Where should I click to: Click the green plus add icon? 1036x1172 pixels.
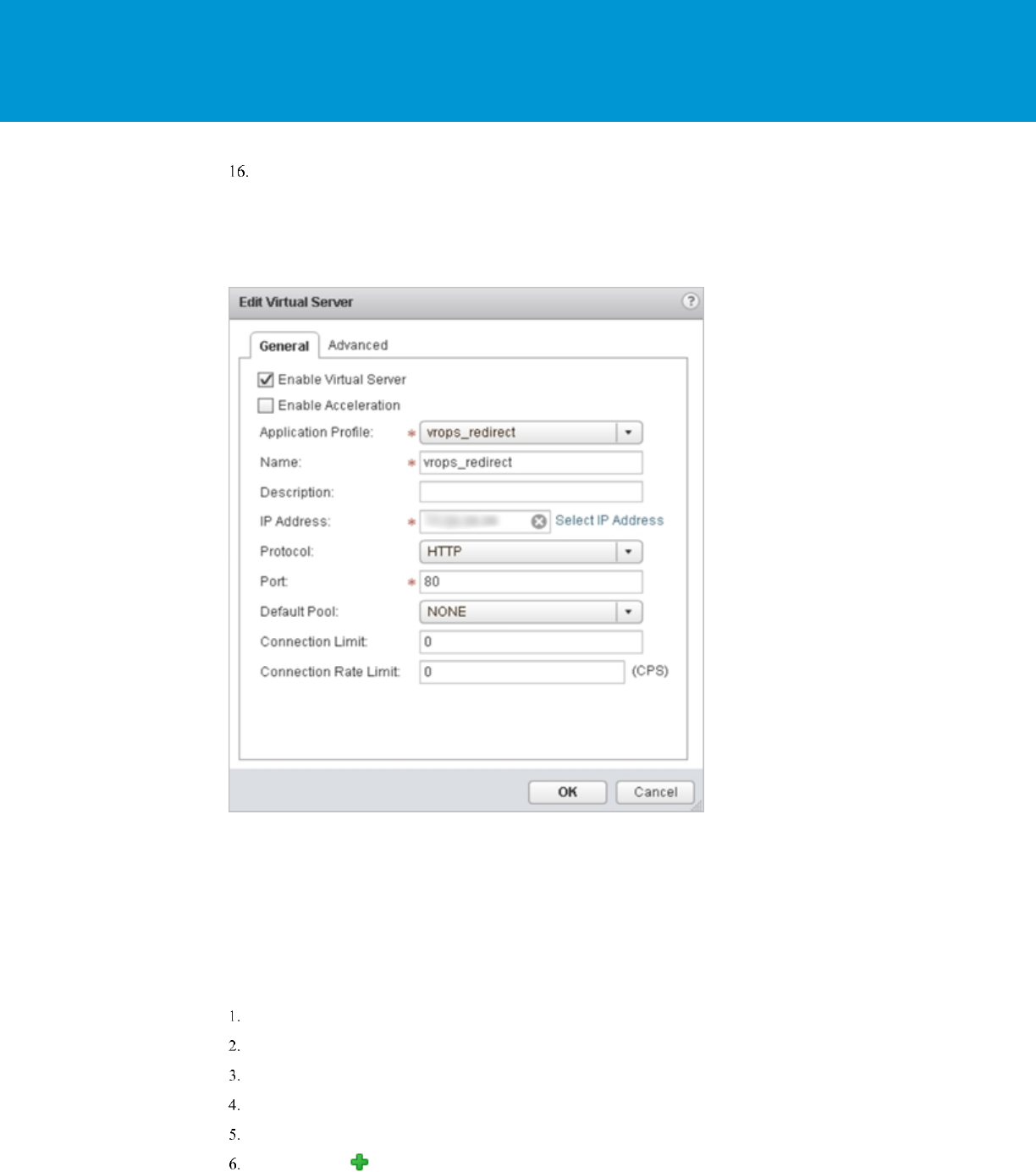click(x=360, y=1163)
